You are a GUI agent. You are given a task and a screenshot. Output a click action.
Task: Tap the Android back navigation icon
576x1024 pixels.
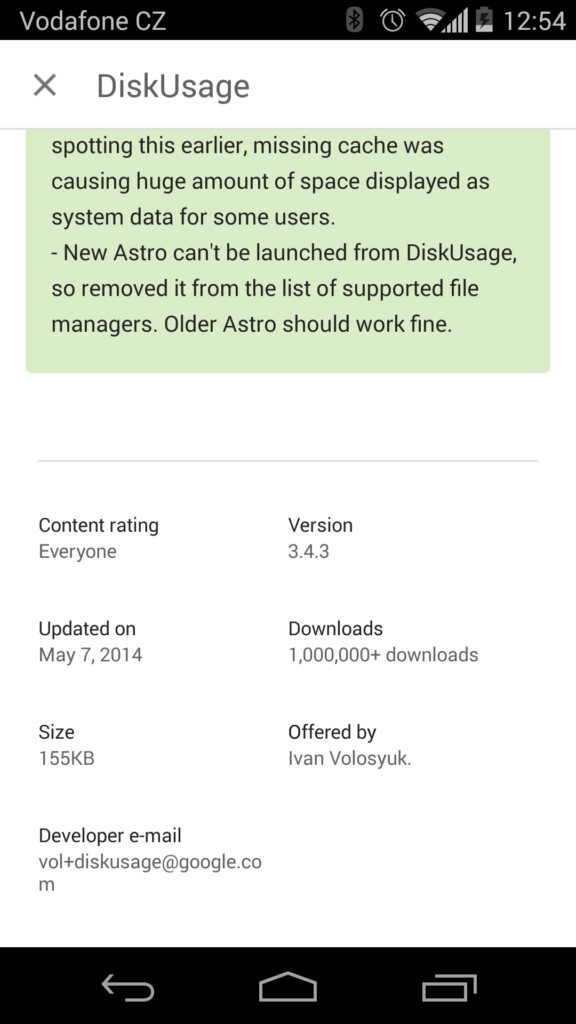pyautogui.click(x=128, y=985)
